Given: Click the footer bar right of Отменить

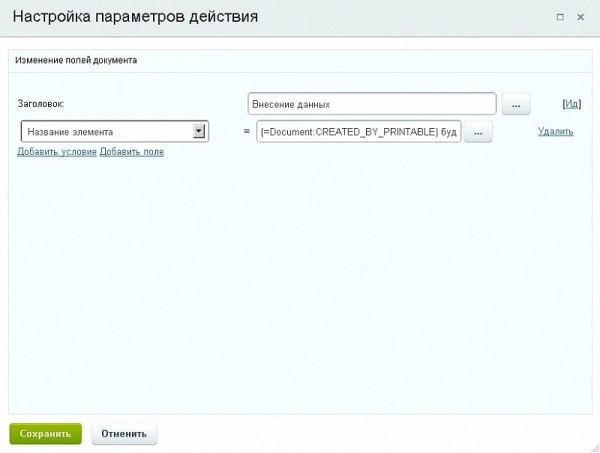Looking at the screenshot, I should pos(380,434).
